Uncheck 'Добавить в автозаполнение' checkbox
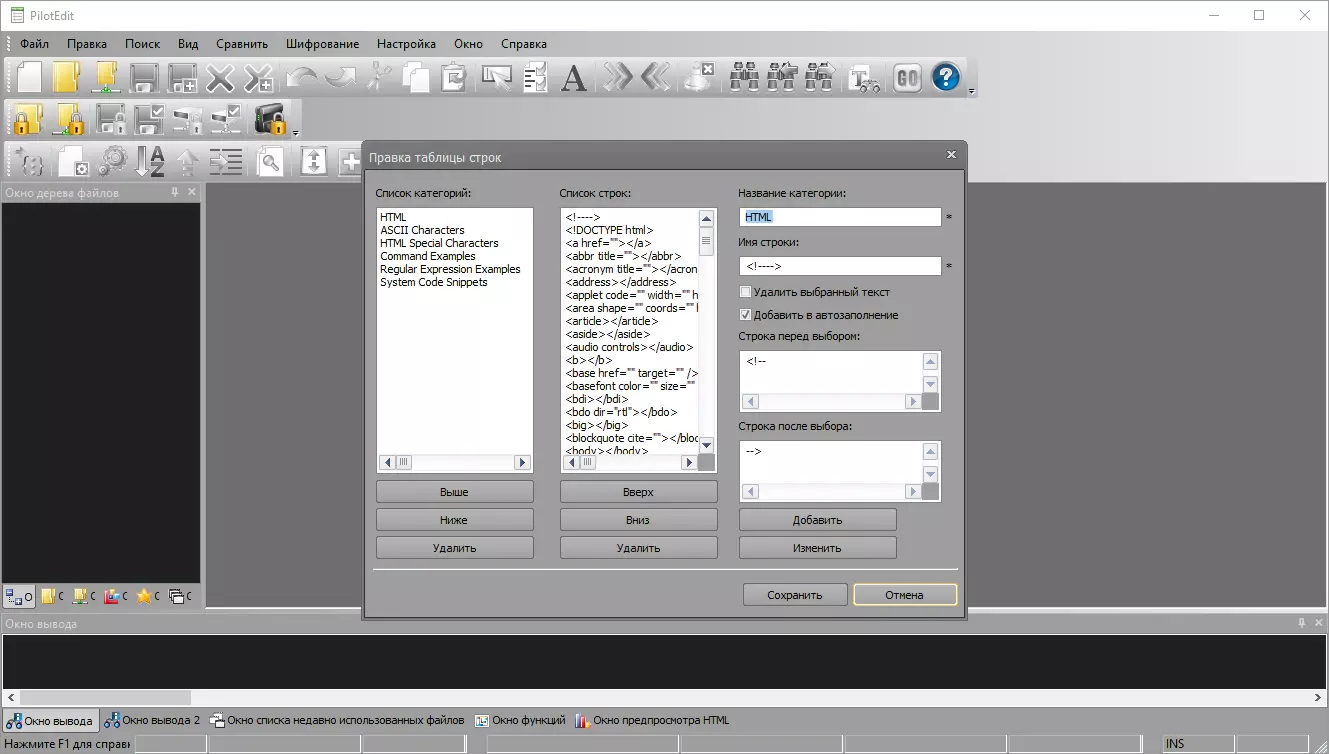The height and width of the screenshot is (754, 1329). [x=745, y=315]
